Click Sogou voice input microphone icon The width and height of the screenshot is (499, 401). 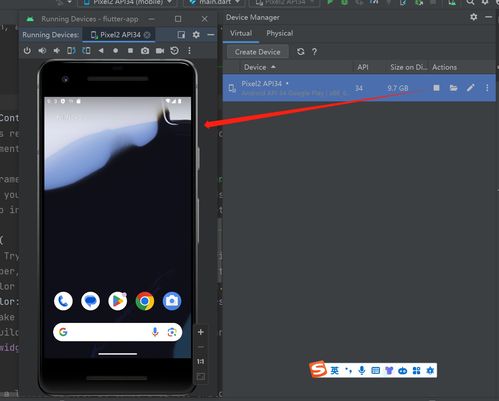click(x=362, y=370)
